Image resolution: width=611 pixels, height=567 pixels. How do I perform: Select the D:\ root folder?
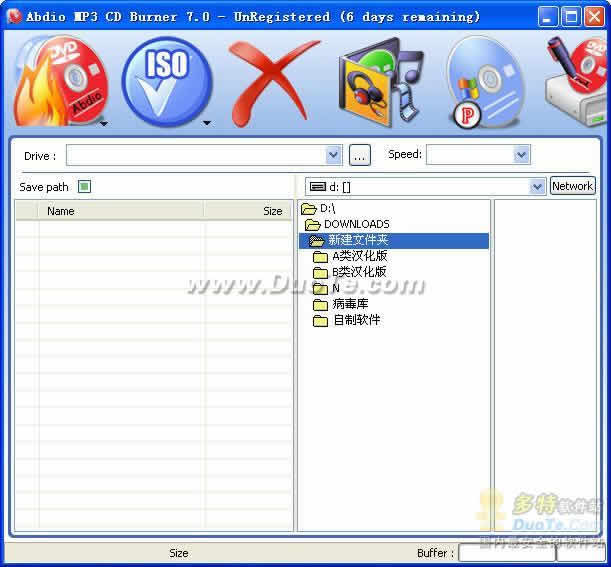[328, 208]
